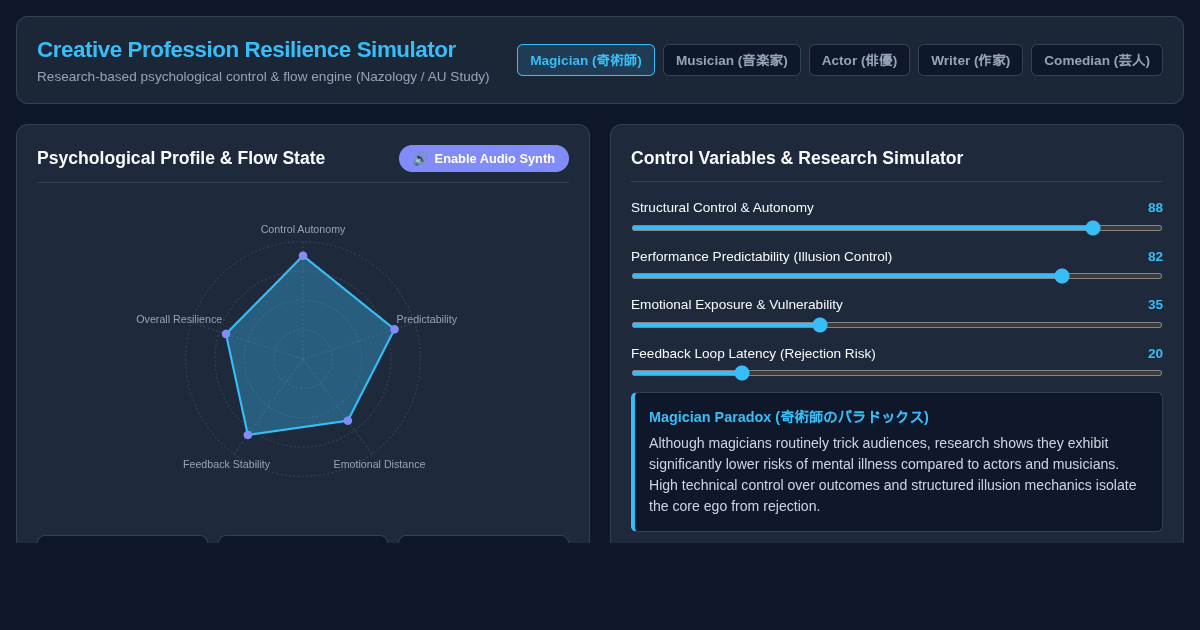Select the Comedian (芸人) tab

[1097, 60]
